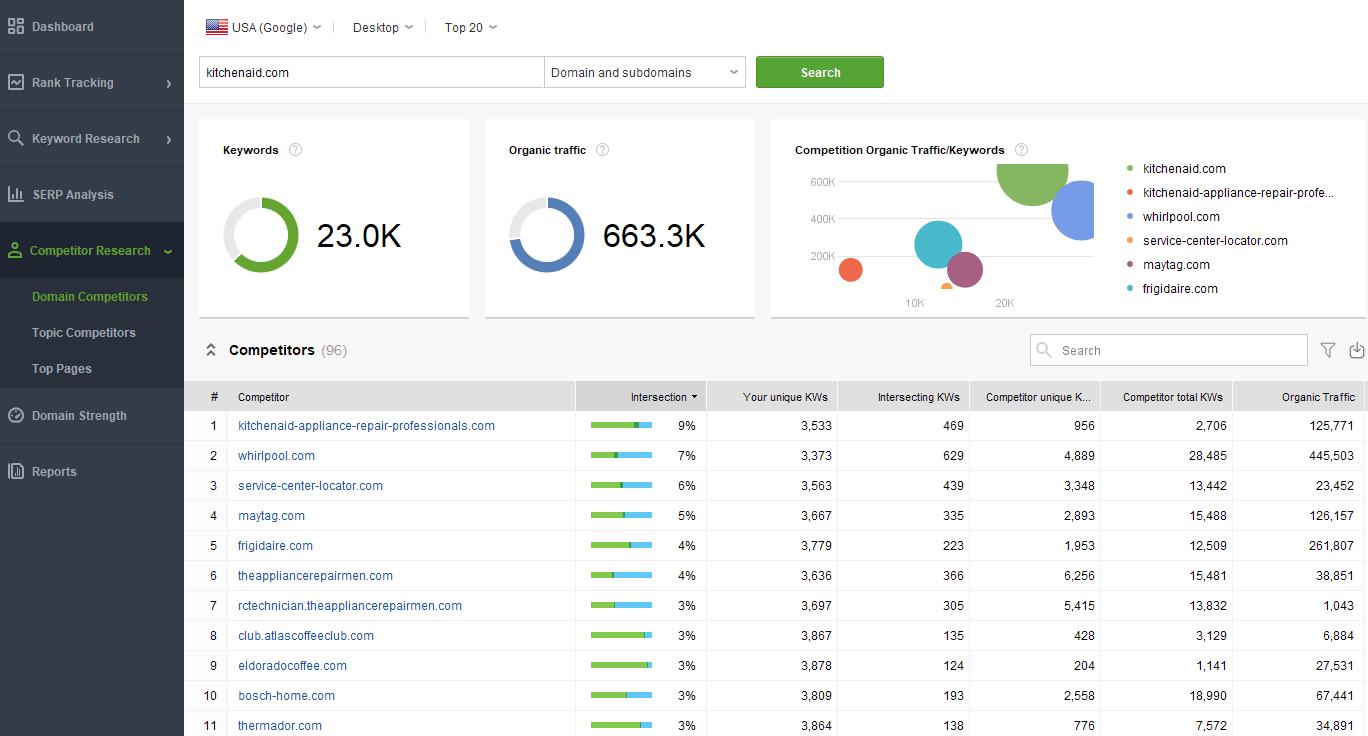Click the teal bubble in the chart
Image resolution: width=1368 pixels, height=736 pixels.
(937, 245)
